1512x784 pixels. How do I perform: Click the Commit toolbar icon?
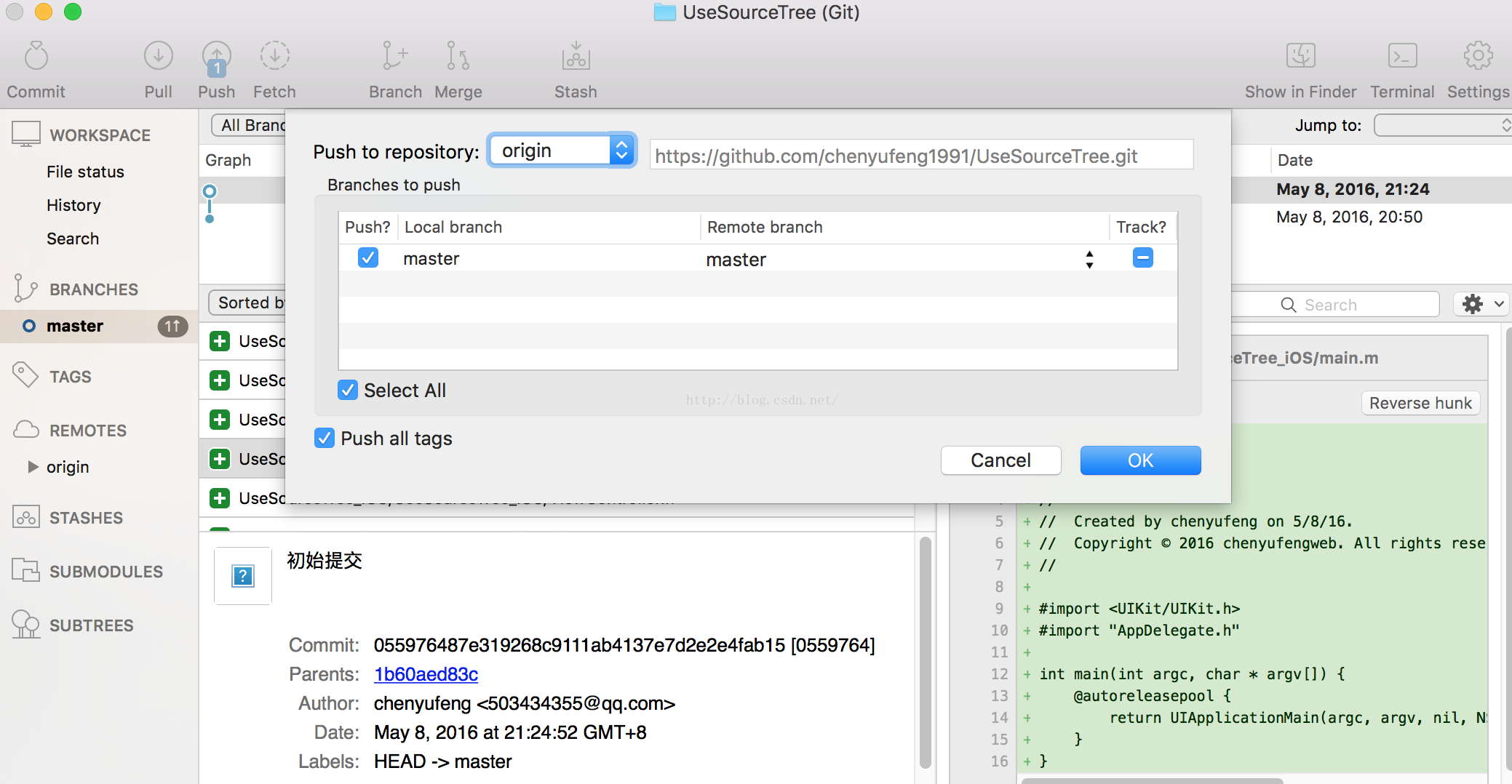click(36, 57)
